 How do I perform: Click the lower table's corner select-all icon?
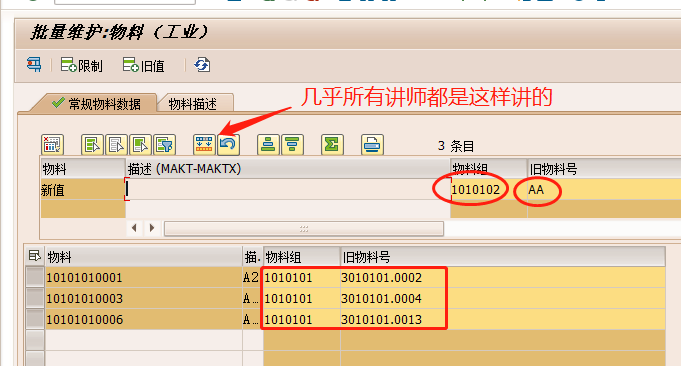coord(34,256)
